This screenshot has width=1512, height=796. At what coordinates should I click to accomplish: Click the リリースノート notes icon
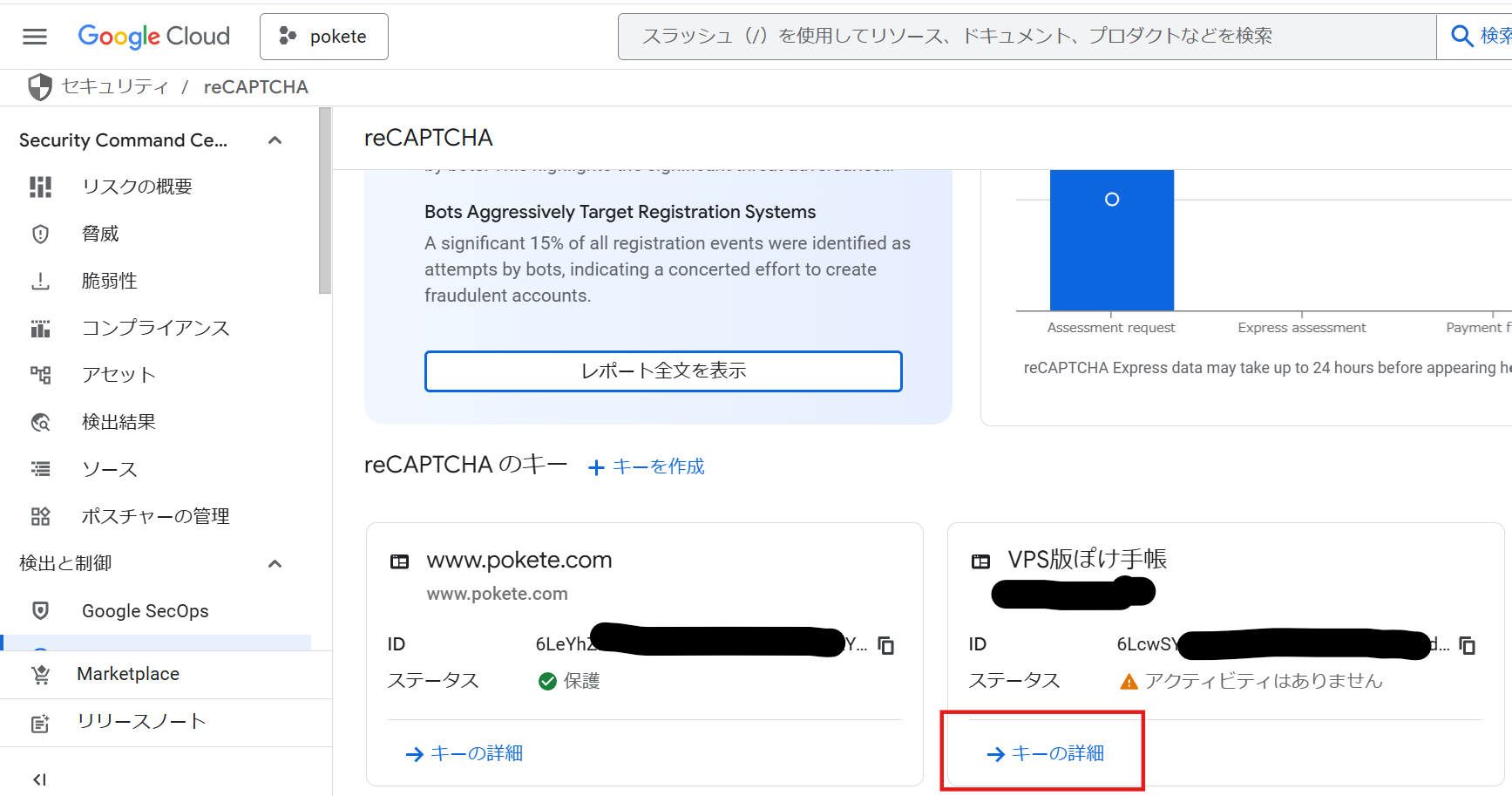pyautogui.click(x=41, y=724)
